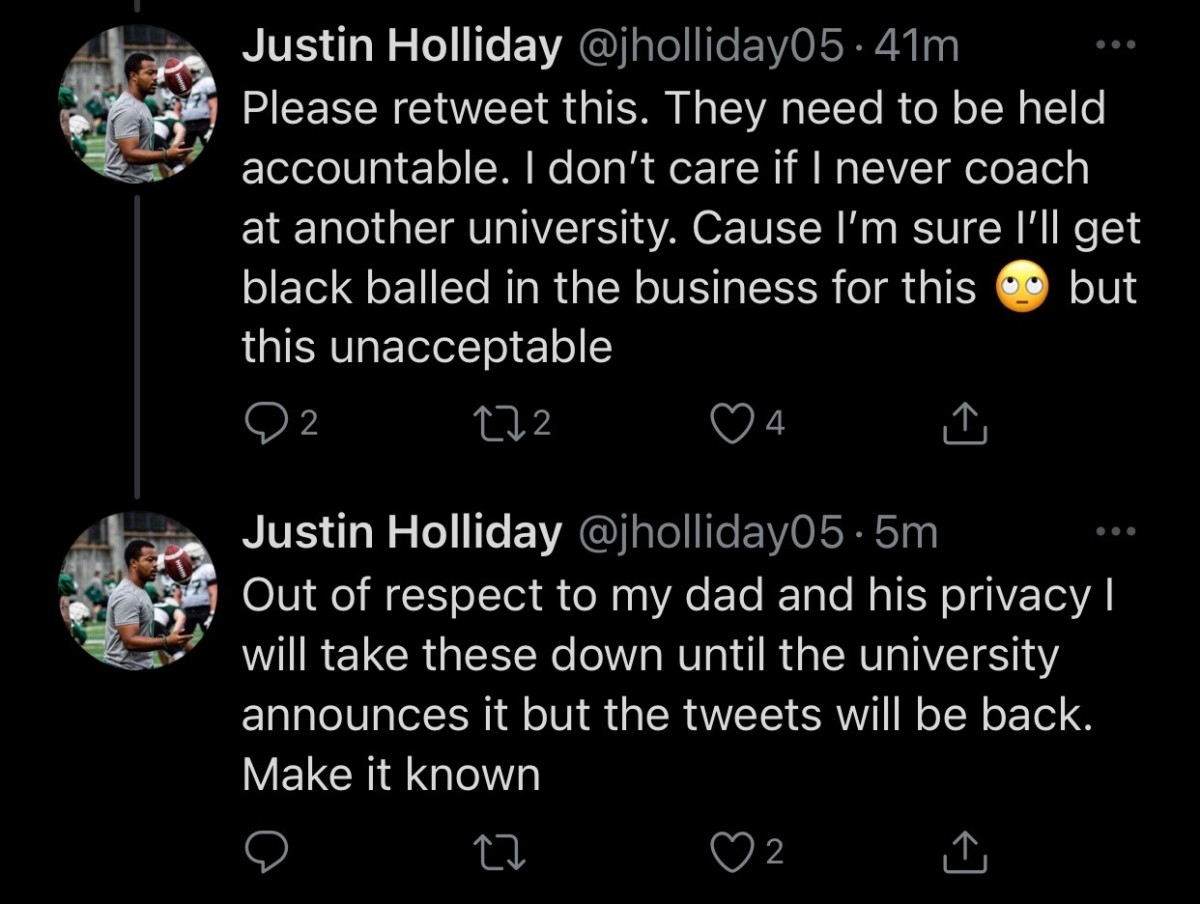Click the 41m timestamp

point(916,48)
